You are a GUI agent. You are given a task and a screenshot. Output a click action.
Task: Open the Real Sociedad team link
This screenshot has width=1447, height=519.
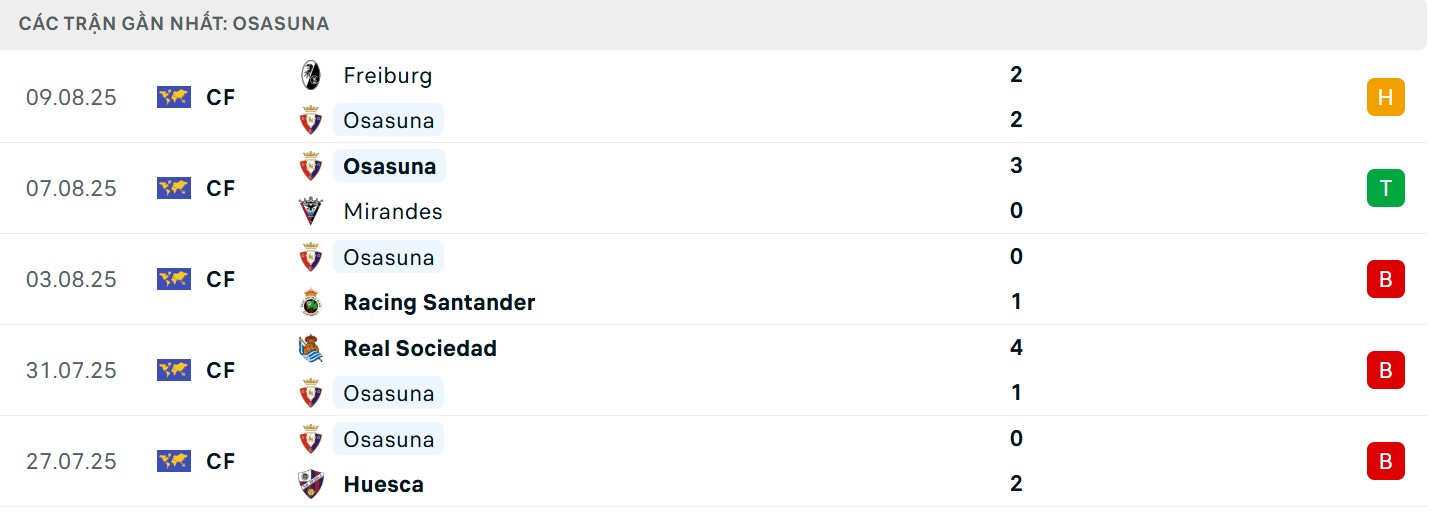[x=420, y=348]
